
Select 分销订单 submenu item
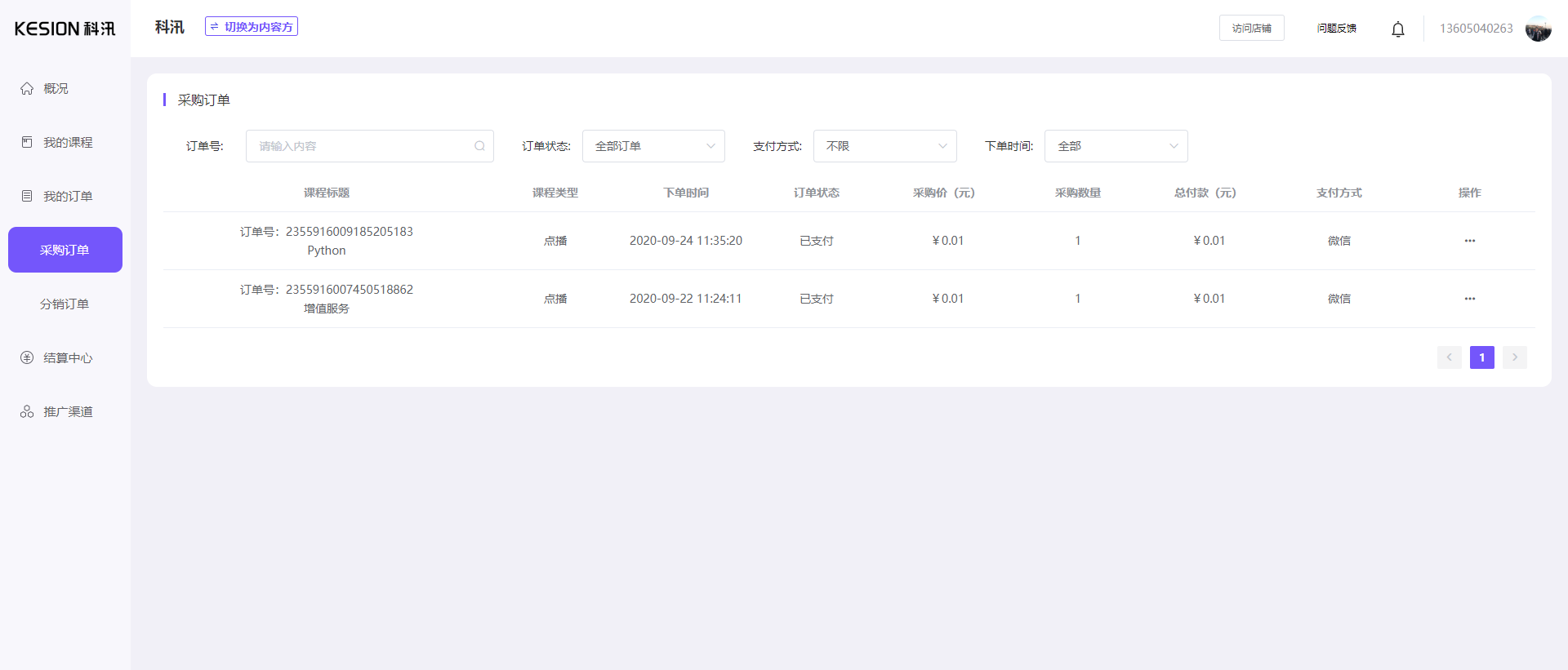tap(65, 304)
